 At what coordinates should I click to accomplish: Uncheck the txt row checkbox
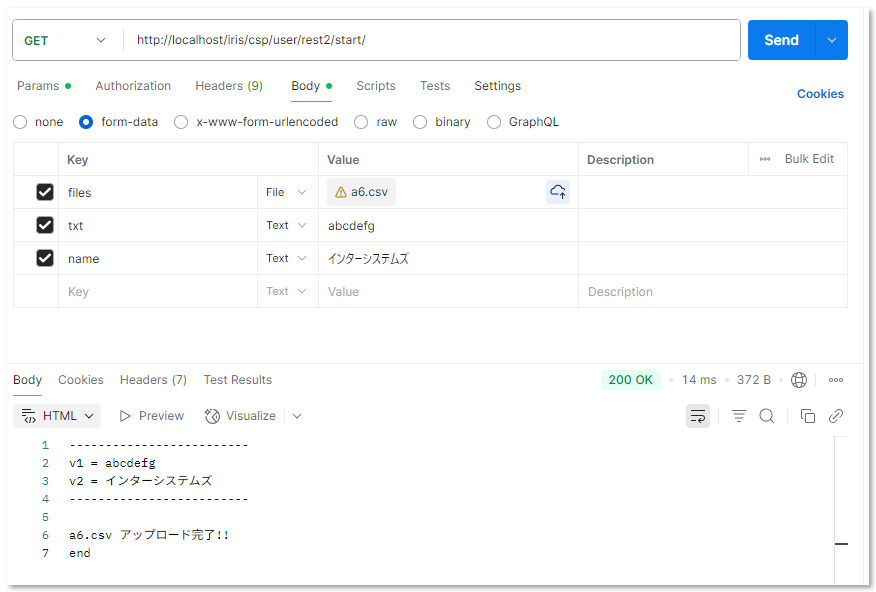[45, 225]
